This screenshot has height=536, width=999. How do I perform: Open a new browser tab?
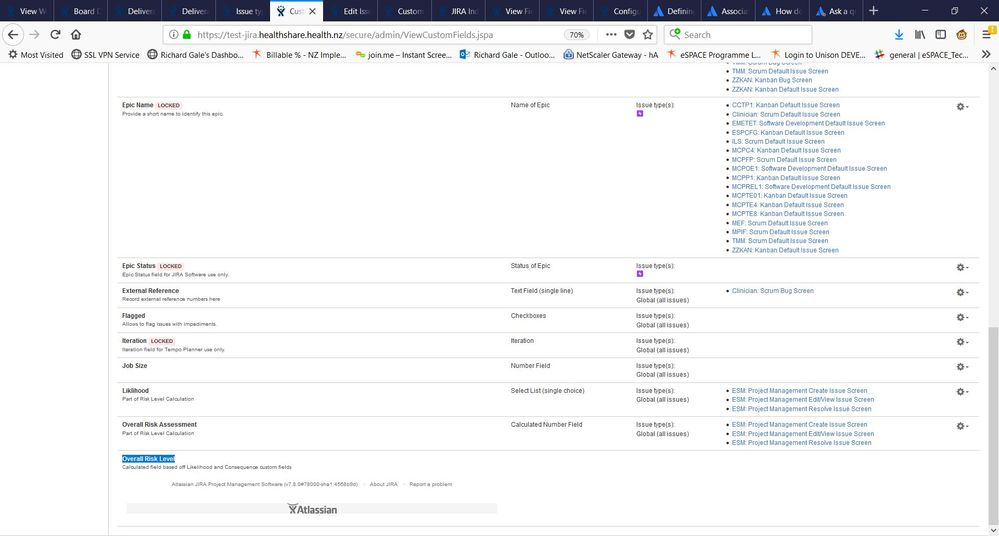(x=873, y=10)
